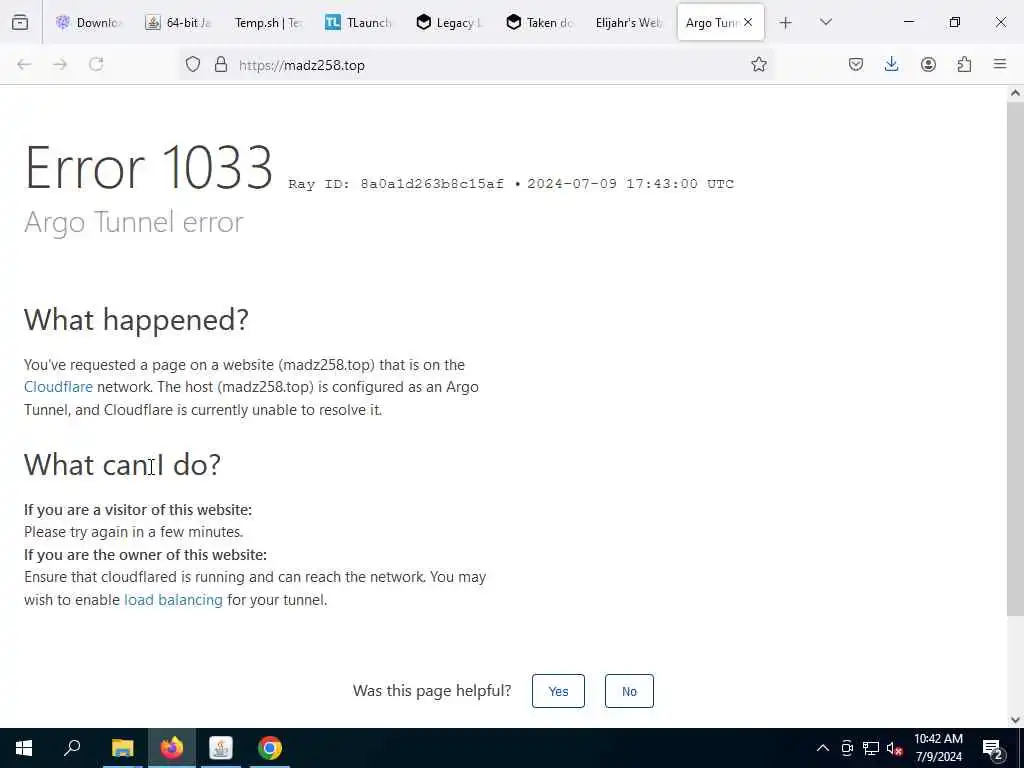1024x768 pixels.
Task: Click the page vertical scrollbar thumb
Action: pos(1015,358)
